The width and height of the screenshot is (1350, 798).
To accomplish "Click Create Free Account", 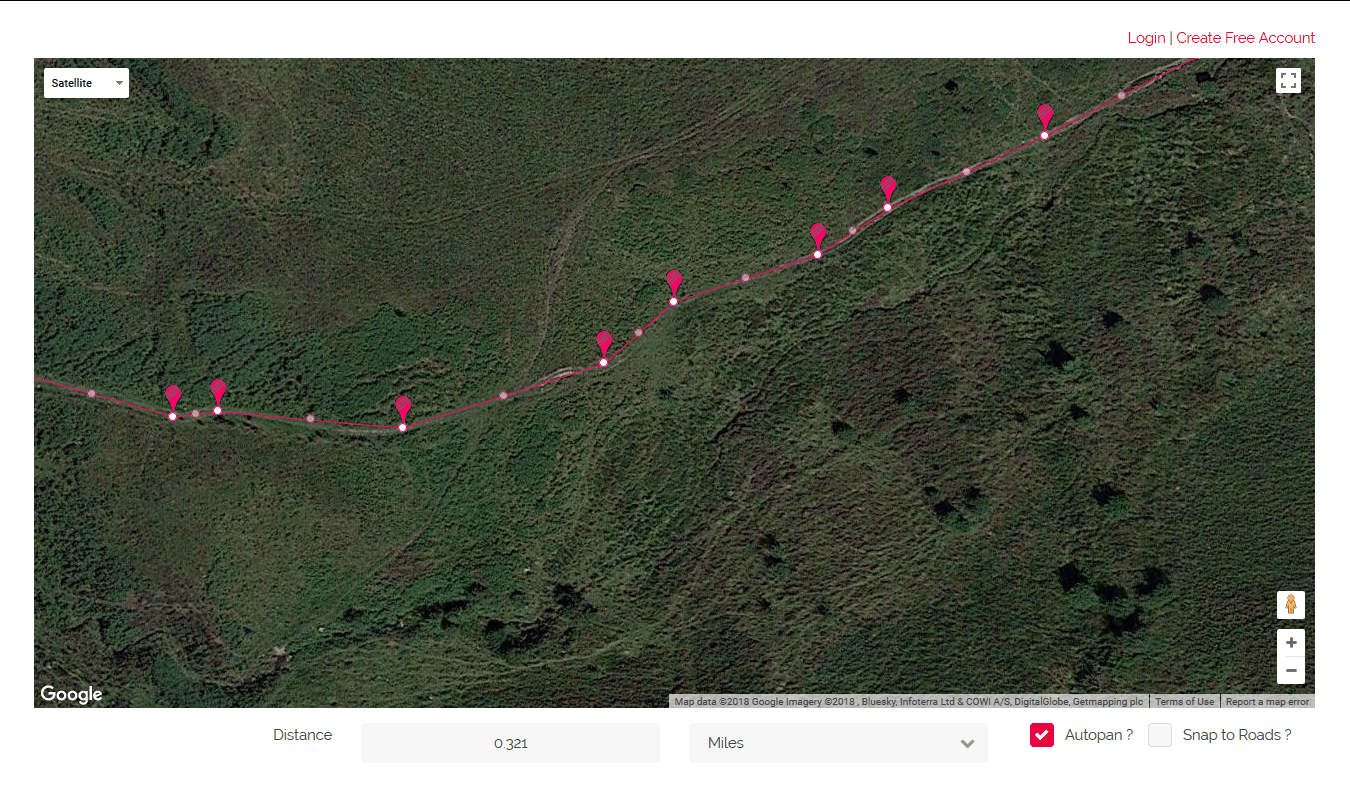I will coord(1245,37).
